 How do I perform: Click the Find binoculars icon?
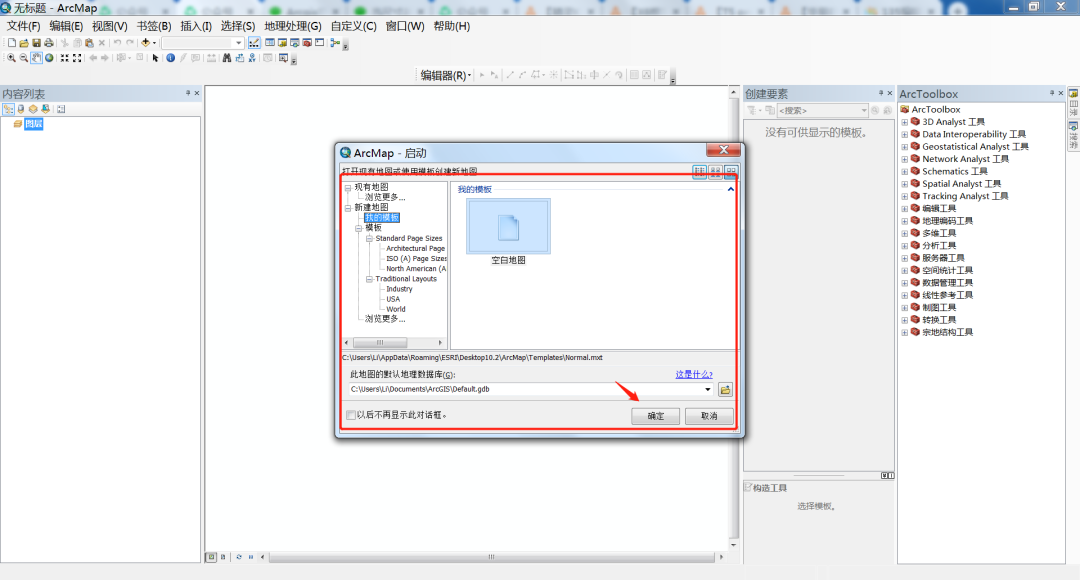tap(227, 58)
